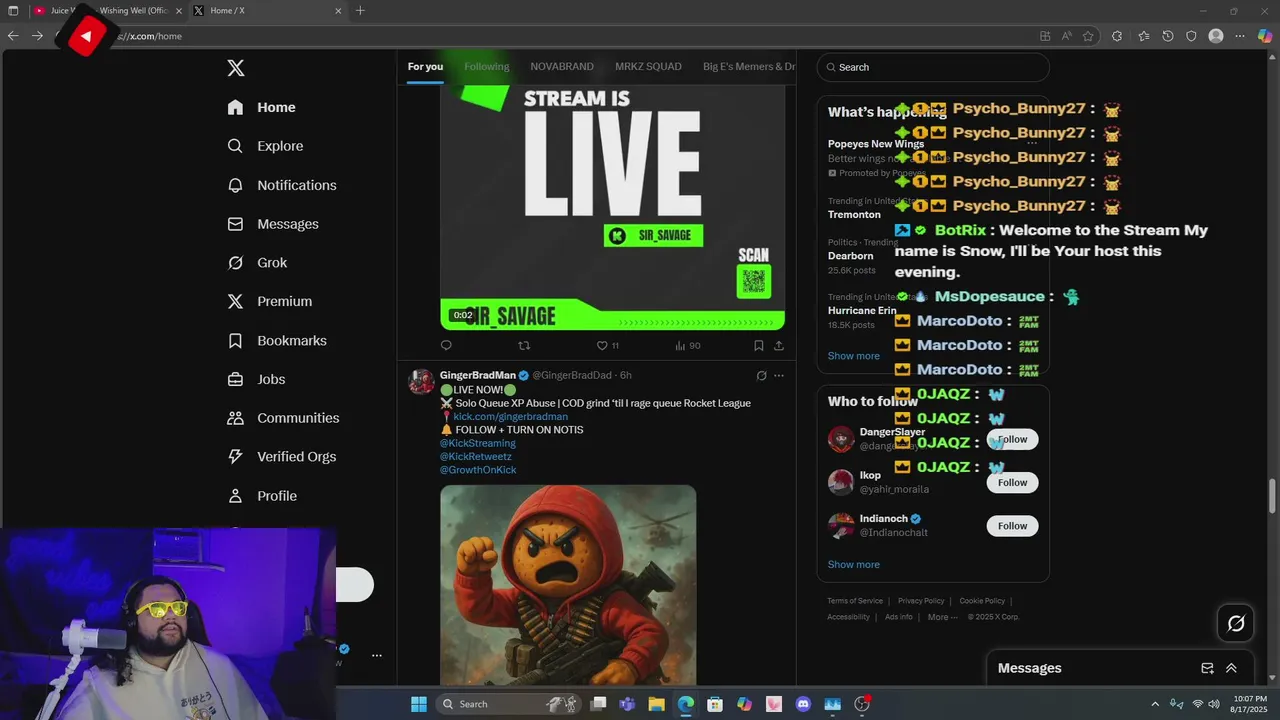The height and width of the screenshot is (720, 1280).
Task: Open Premium from sidebar
Action: click(x=271, y=301)
